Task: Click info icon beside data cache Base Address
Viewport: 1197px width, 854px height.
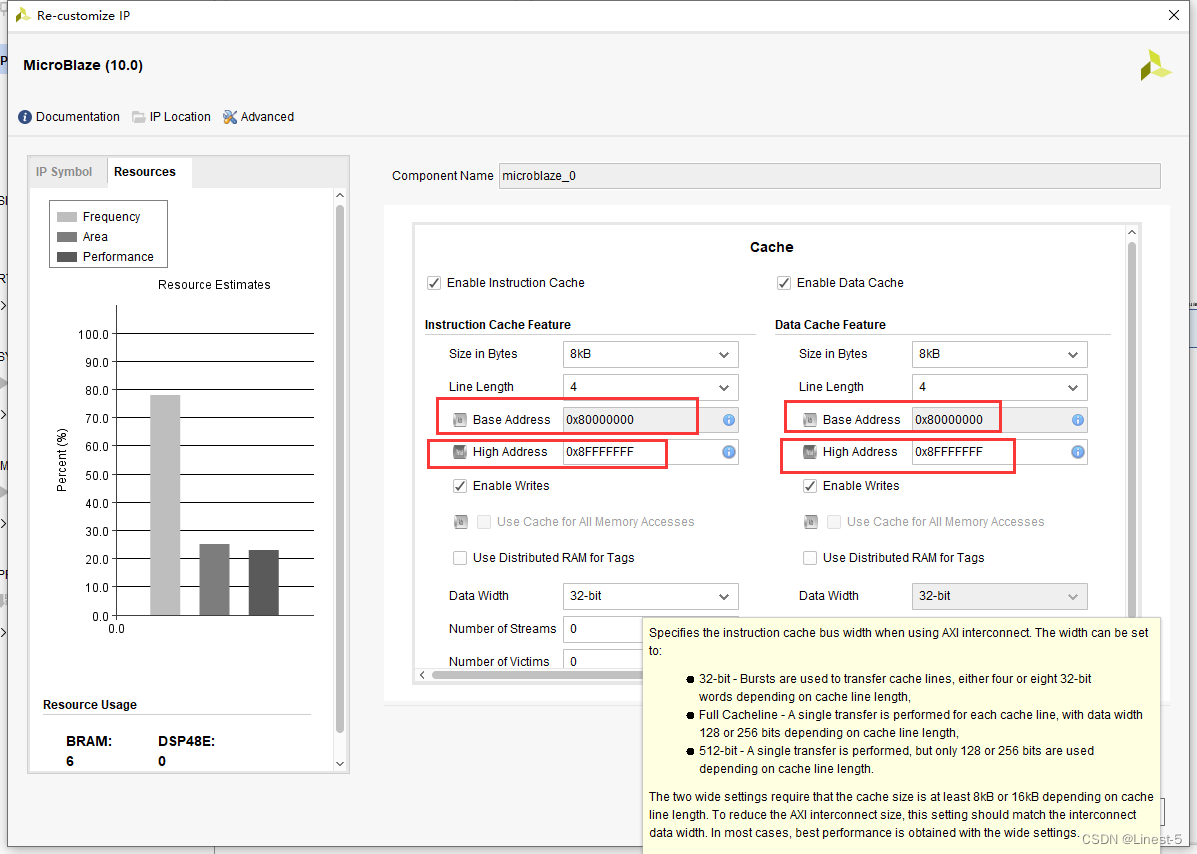Action: [1078, 420]
